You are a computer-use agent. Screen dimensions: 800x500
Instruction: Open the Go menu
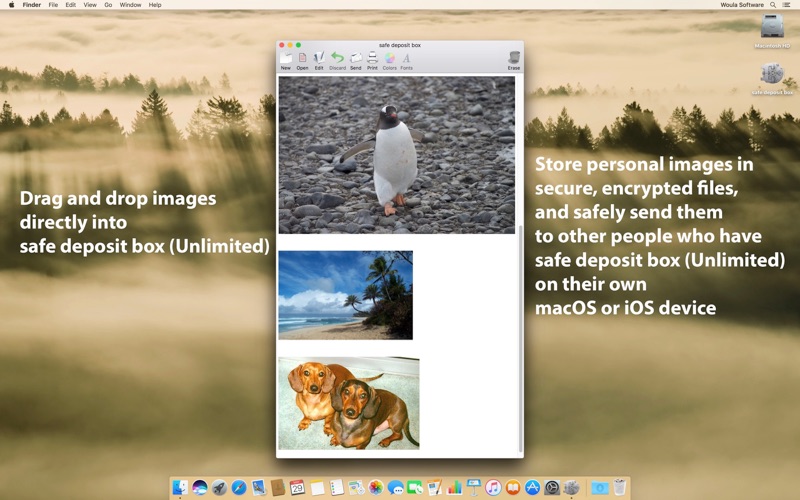(x=108, y=5)
